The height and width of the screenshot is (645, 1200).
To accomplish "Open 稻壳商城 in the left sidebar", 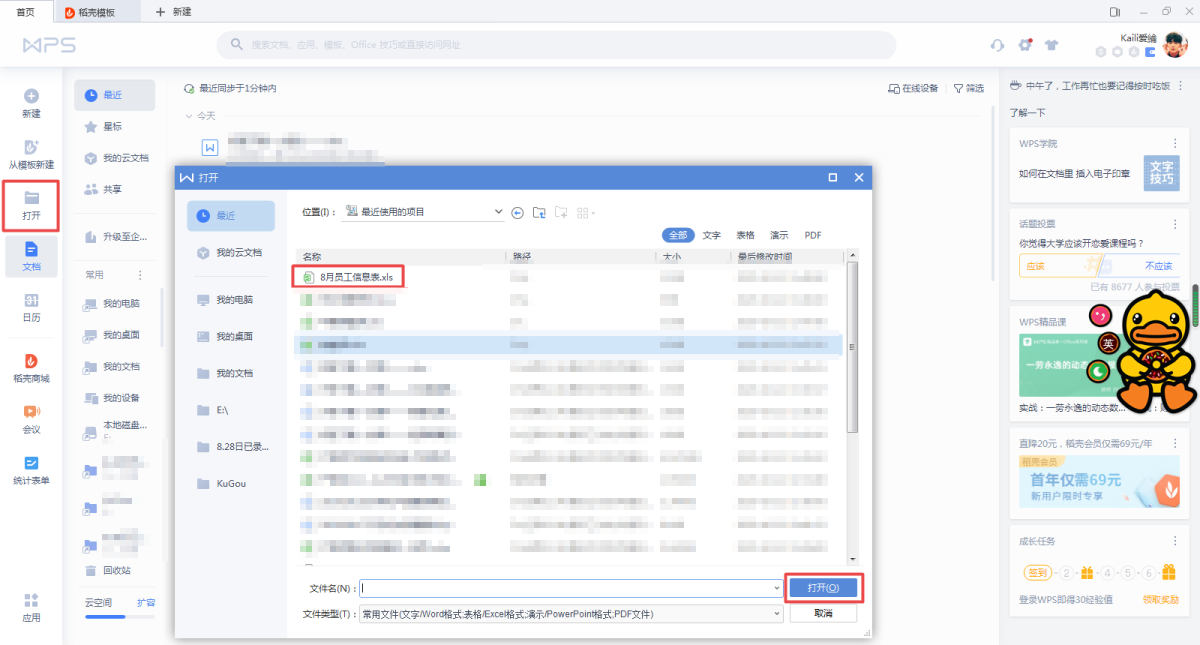I will pos(31,367).
